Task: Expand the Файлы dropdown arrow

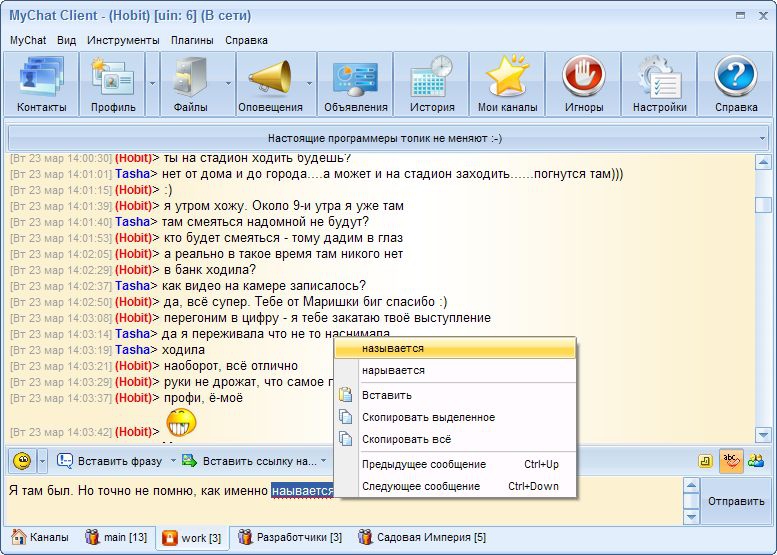Action: 228,84
